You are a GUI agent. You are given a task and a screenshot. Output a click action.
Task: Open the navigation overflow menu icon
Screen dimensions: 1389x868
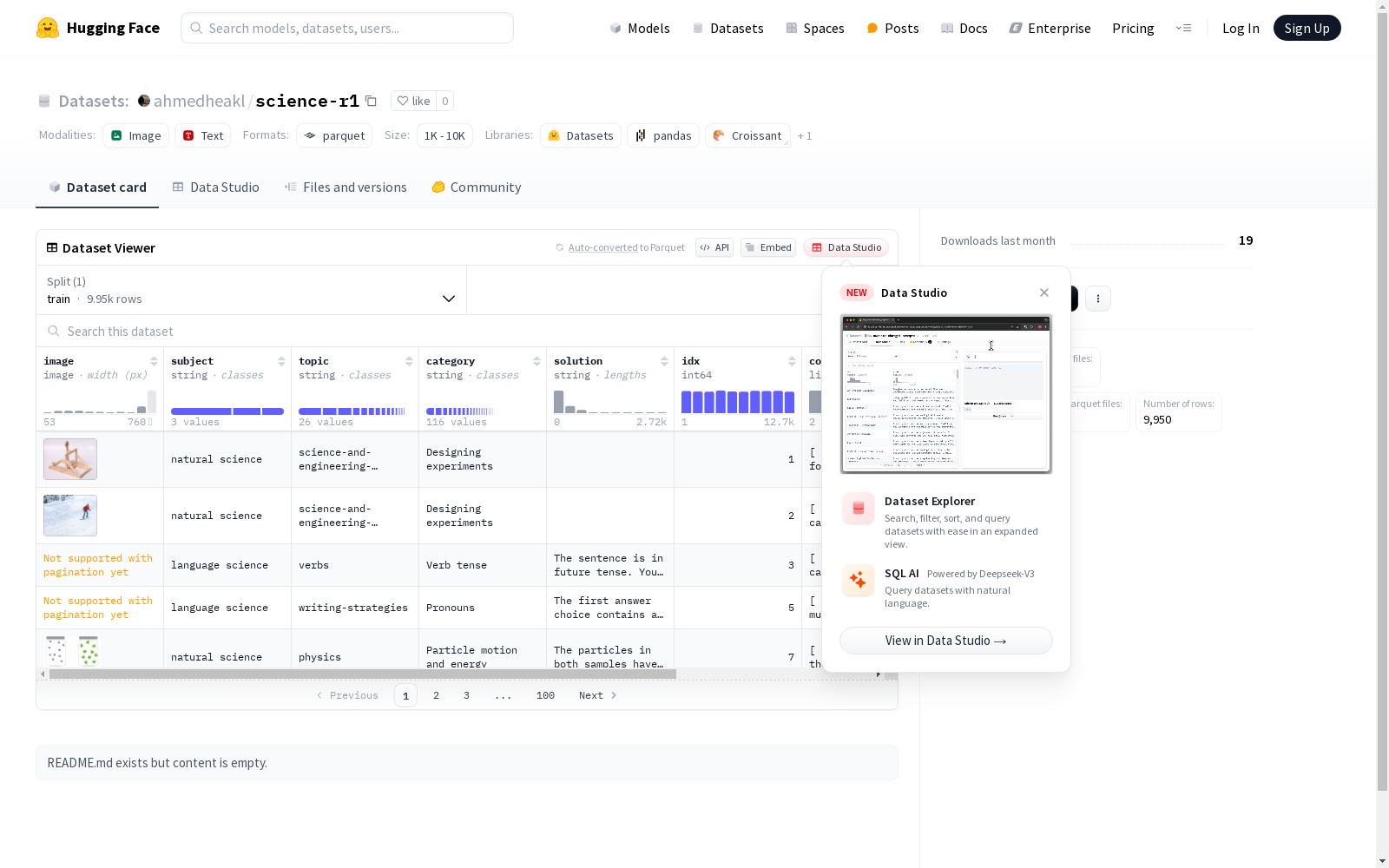(x=1183, y=28)
